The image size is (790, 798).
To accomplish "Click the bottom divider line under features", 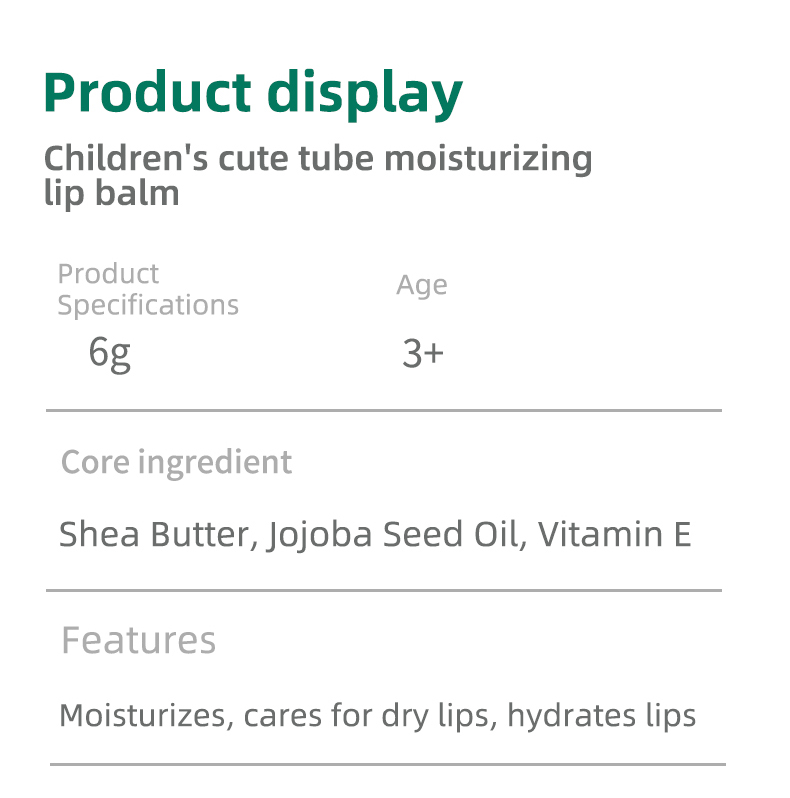I will (387, 765).
